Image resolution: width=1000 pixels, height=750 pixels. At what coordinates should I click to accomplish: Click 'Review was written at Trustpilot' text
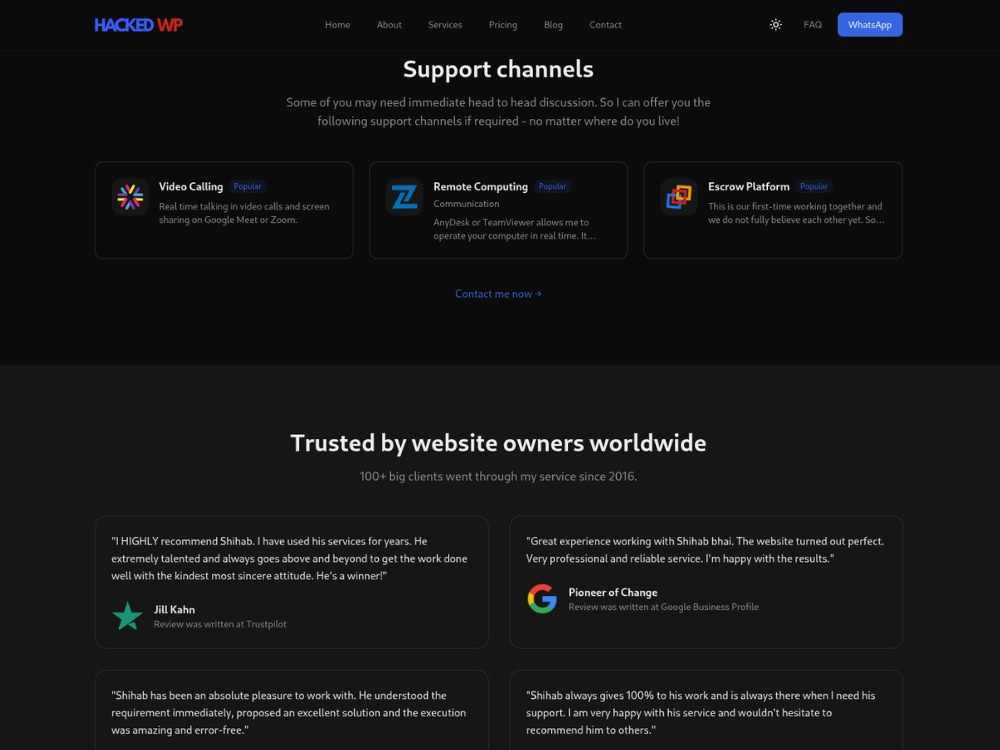point(220,624)
